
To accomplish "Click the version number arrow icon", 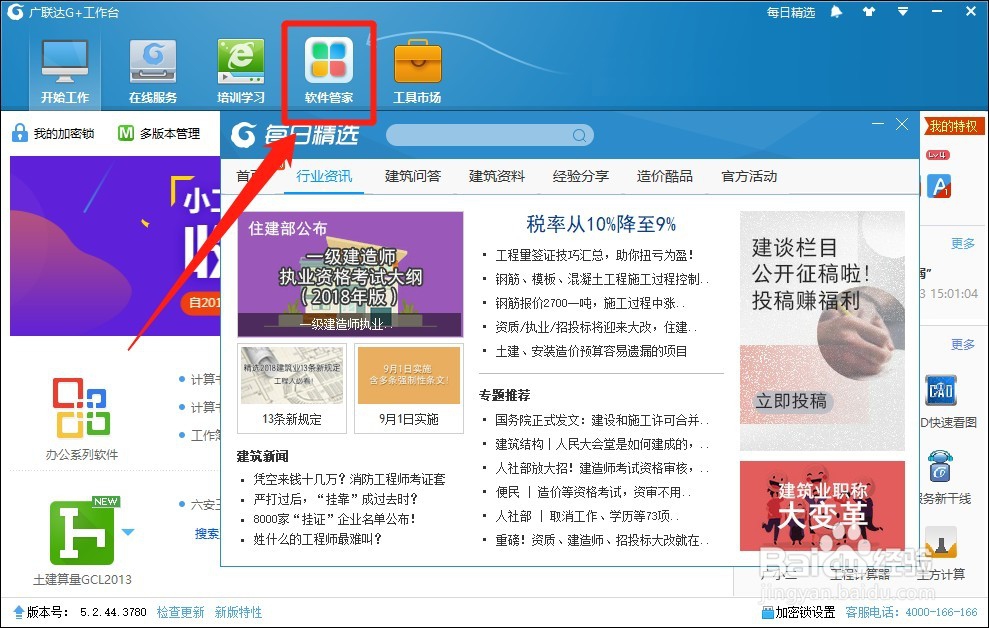I will (x=18, y=612).
